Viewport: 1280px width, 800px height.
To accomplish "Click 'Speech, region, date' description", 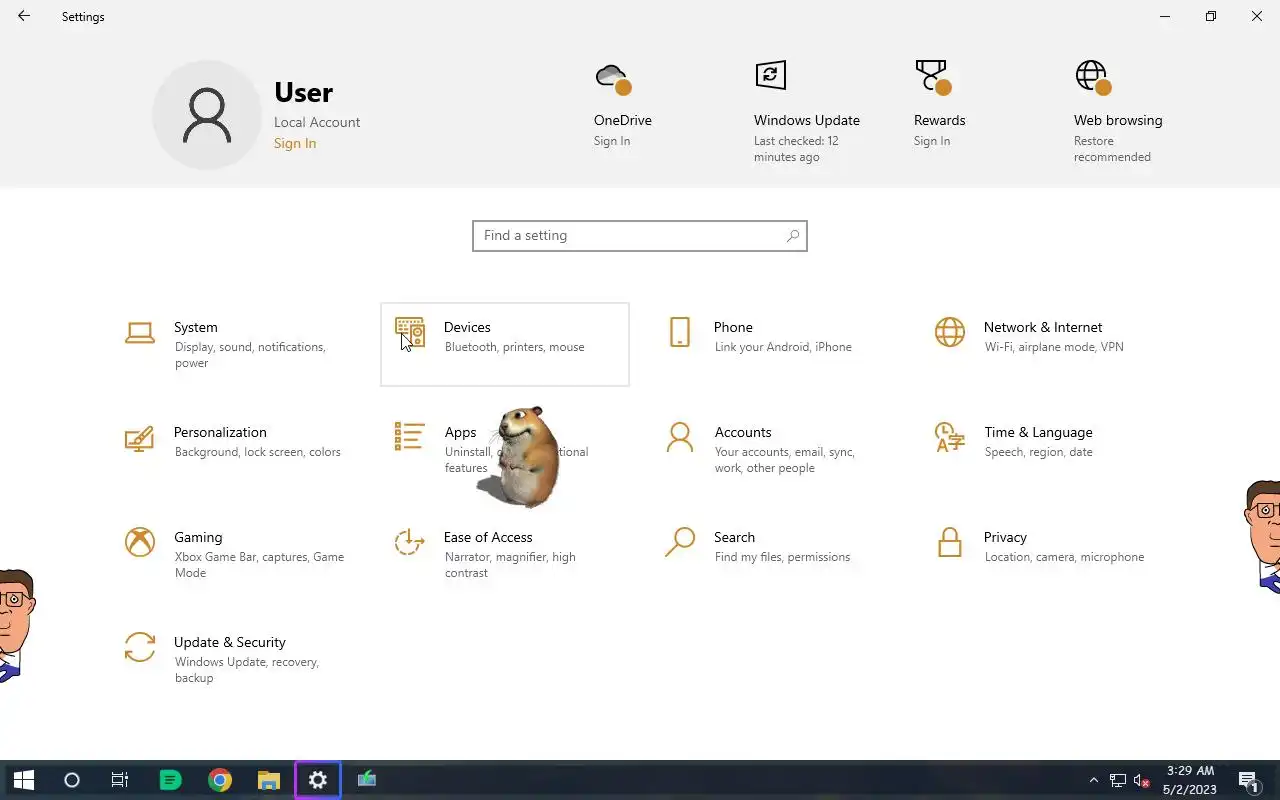I will [x=1038, y=452].
